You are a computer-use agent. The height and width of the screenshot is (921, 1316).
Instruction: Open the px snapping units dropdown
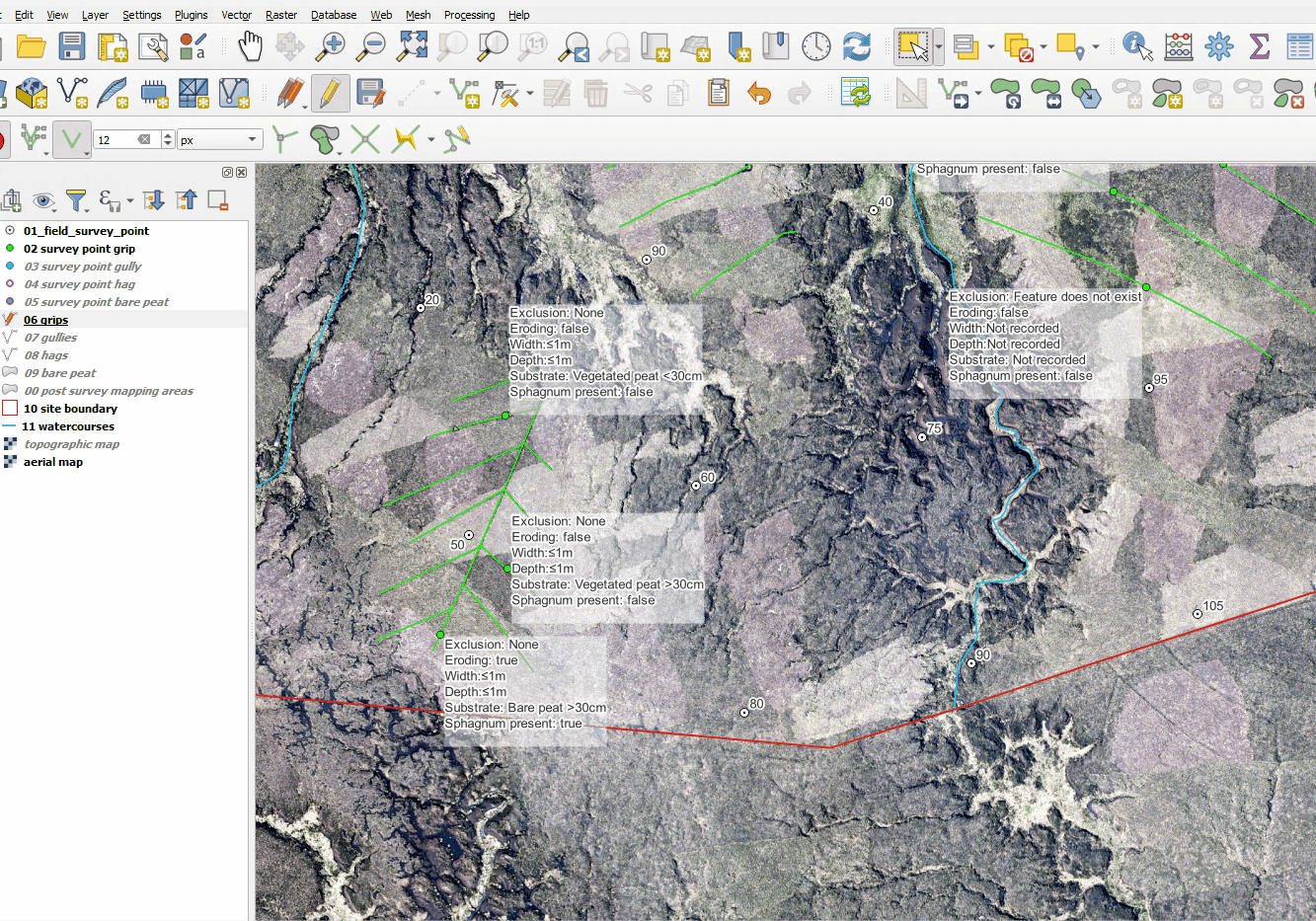pyautogui.click(x=218, y=140)
